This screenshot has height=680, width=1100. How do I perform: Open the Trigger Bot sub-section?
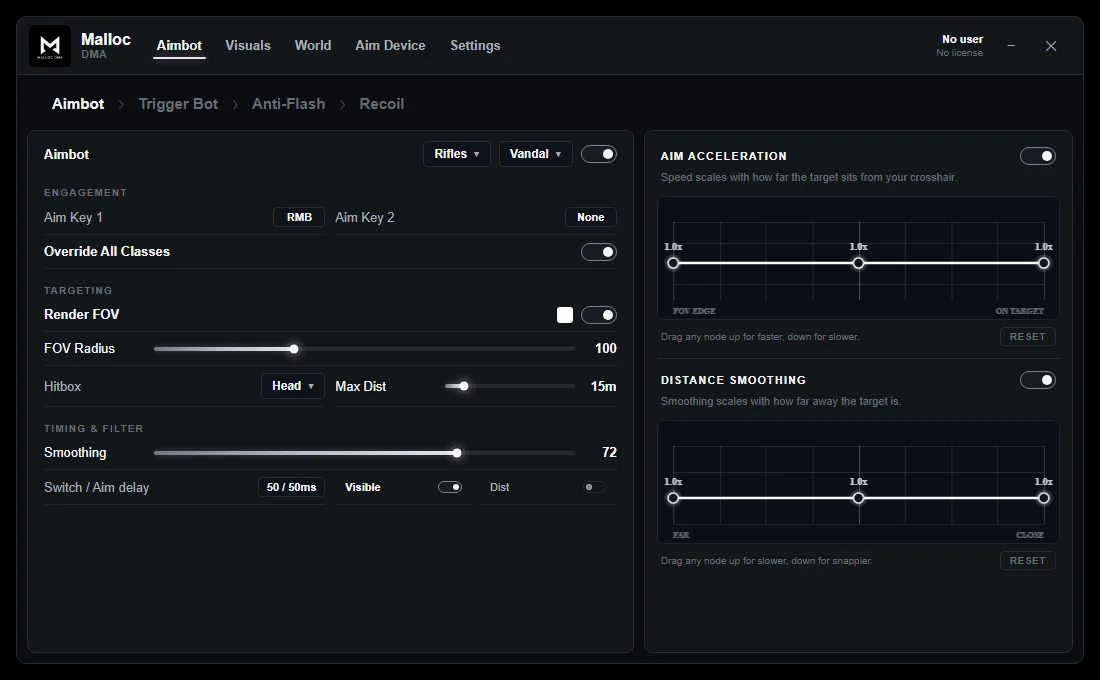(x=178, y=104)
